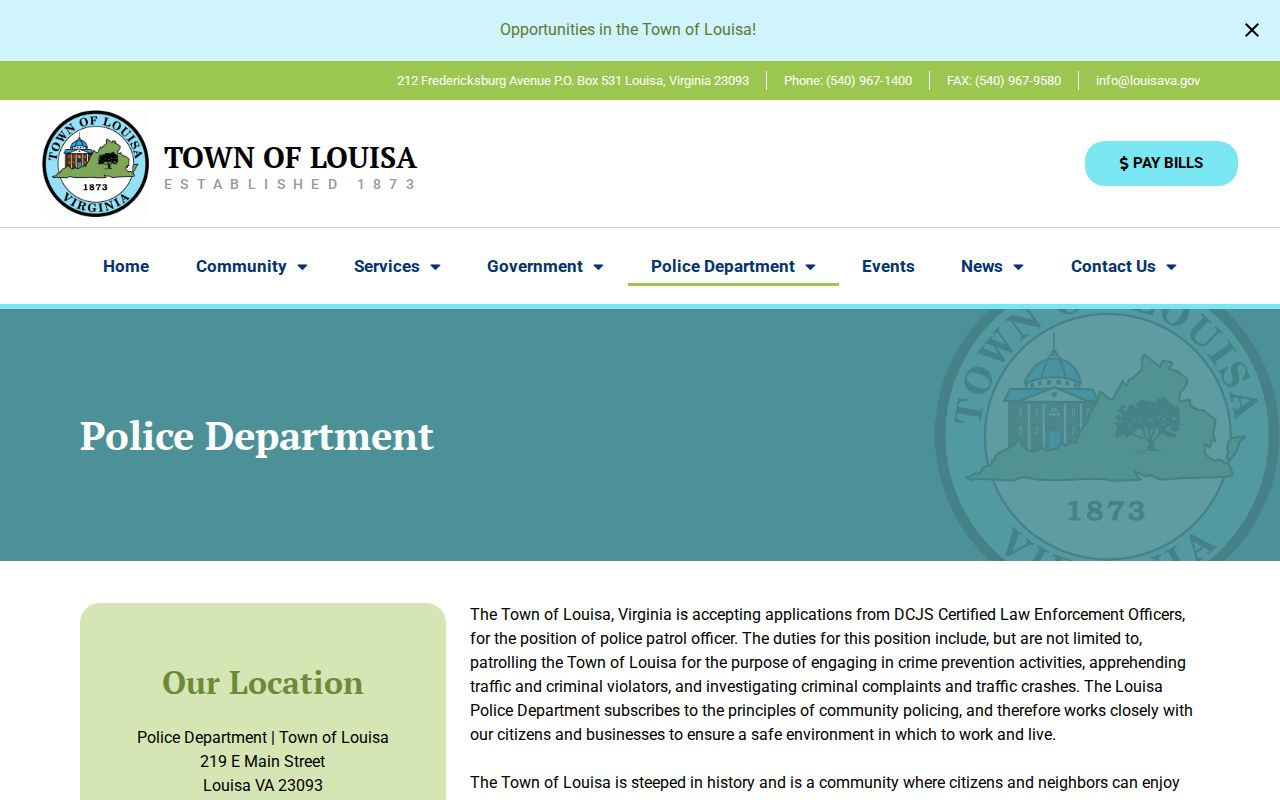Close the Opportunities announcement banner
Screen dimensions: 1280x800
[x=1251, y=30]
